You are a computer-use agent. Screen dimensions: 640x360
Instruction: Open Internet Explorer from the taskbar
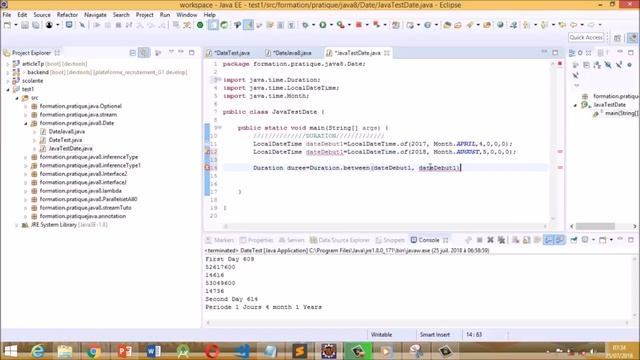pos(38,351)
